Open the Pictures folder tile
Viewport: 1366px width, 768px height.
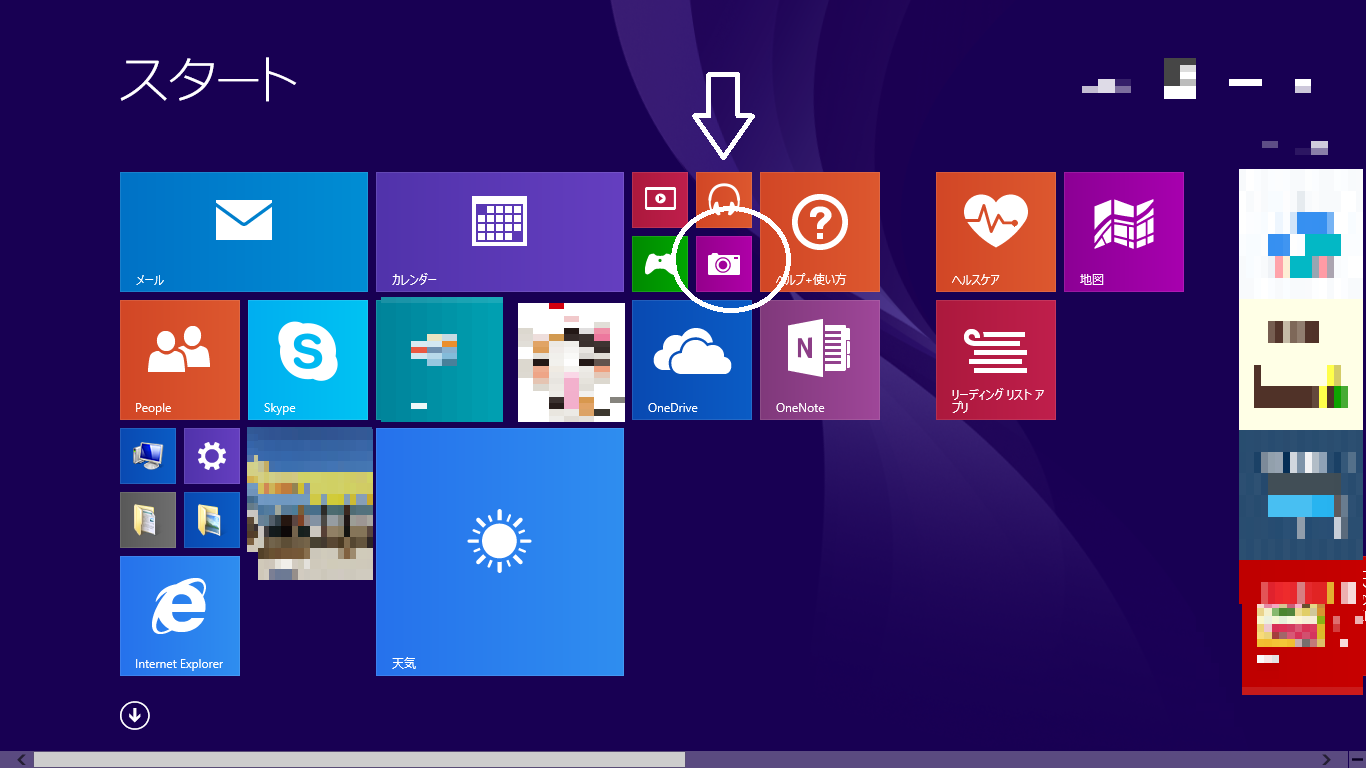click(212, 520)
